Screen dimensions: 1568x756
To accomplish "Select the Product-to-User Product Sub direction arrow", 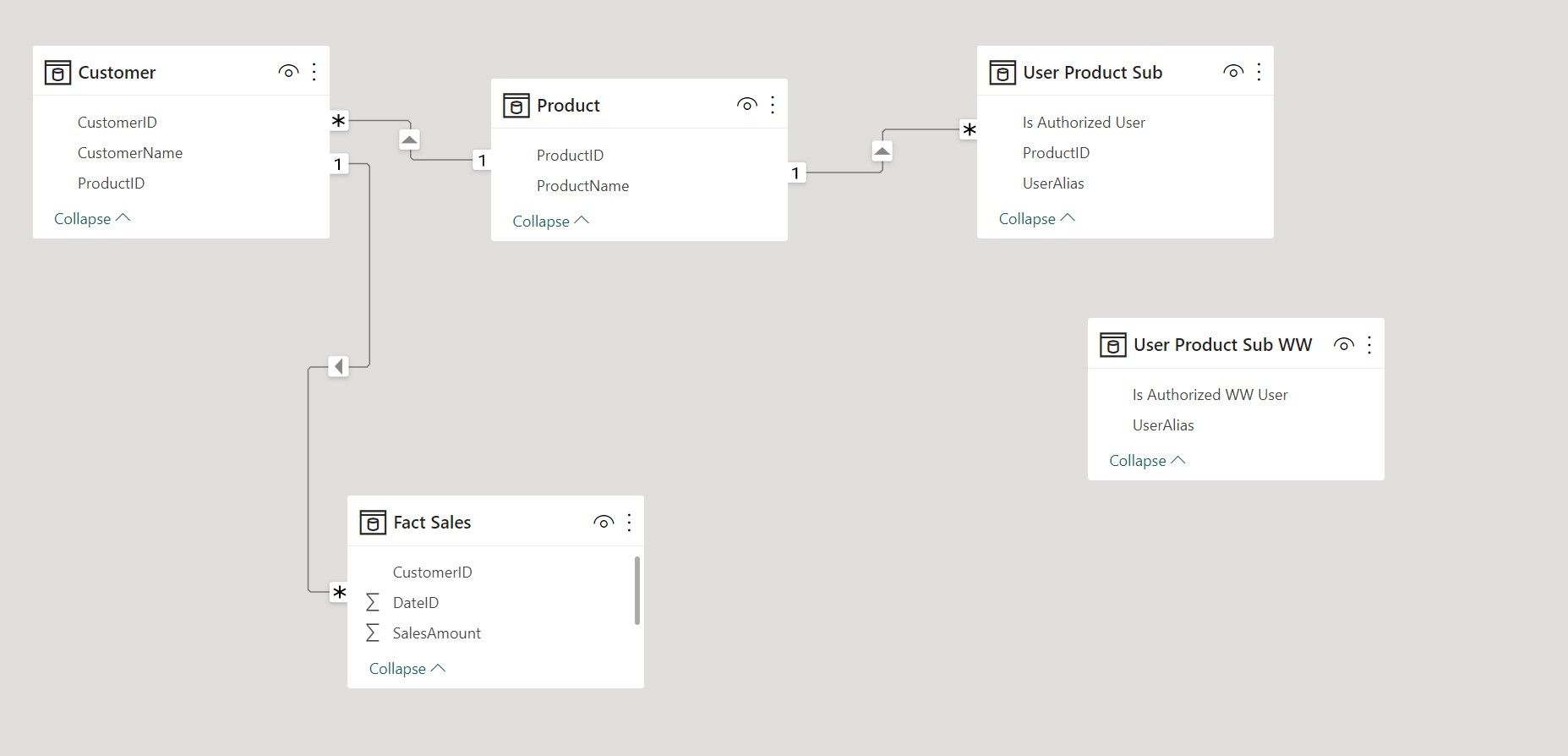I will click(882, 151).
